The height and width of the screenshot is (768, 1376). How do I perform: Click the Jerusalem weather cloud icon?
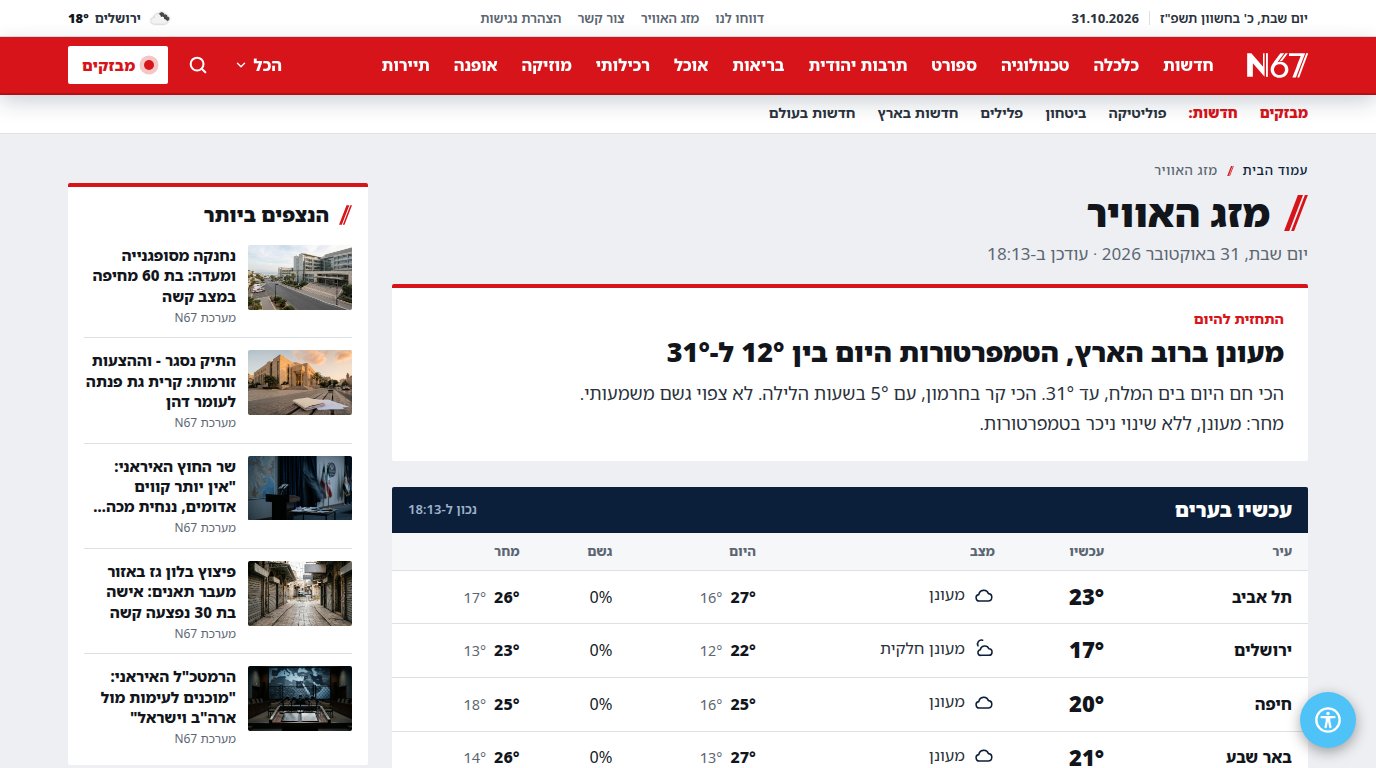click(x=159, y=18)
